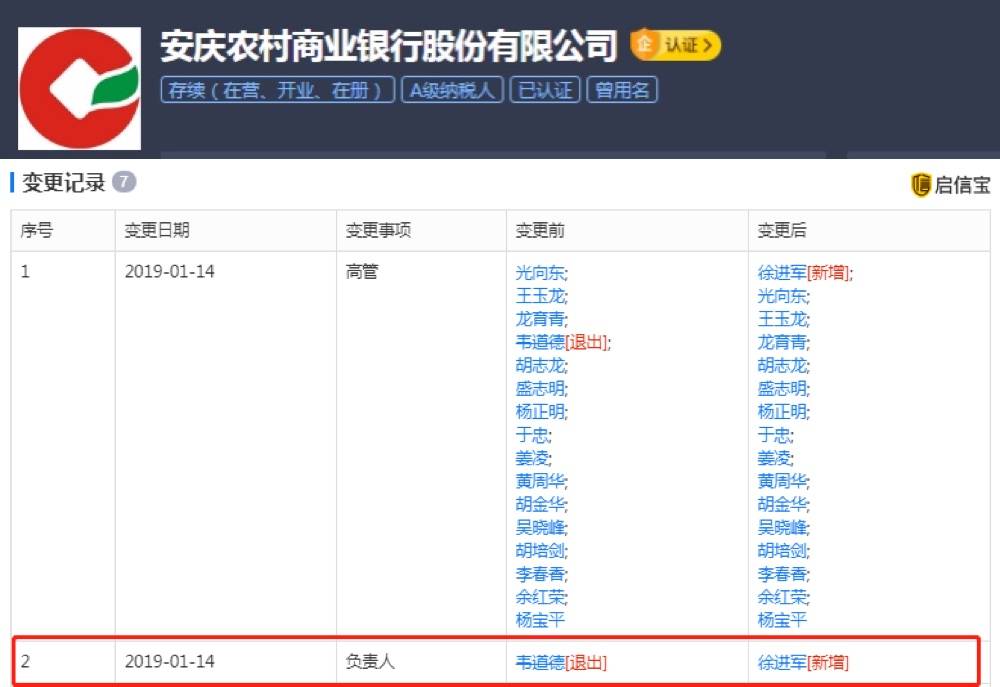The height and width of the screenshot is (687, 1000).
Task: Click the circled 7 count badge beside 变更记录
Action: (x=123, y=183)
